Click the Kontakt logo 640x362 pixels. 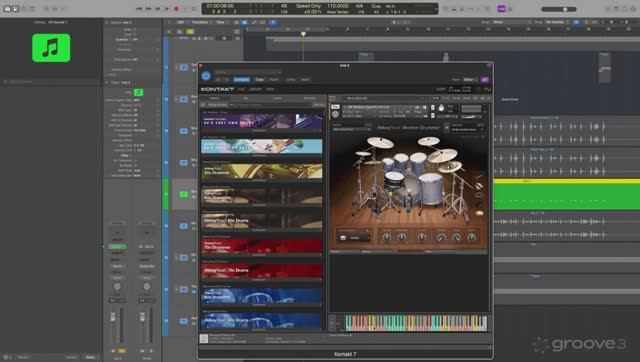pyautogui.click(x=217, y=89)
